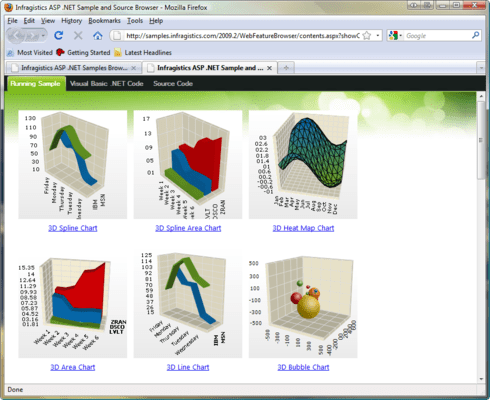Open the 3D Area Chart link
The width and height of the screenshot is (490, 400).
pos(73,367)
